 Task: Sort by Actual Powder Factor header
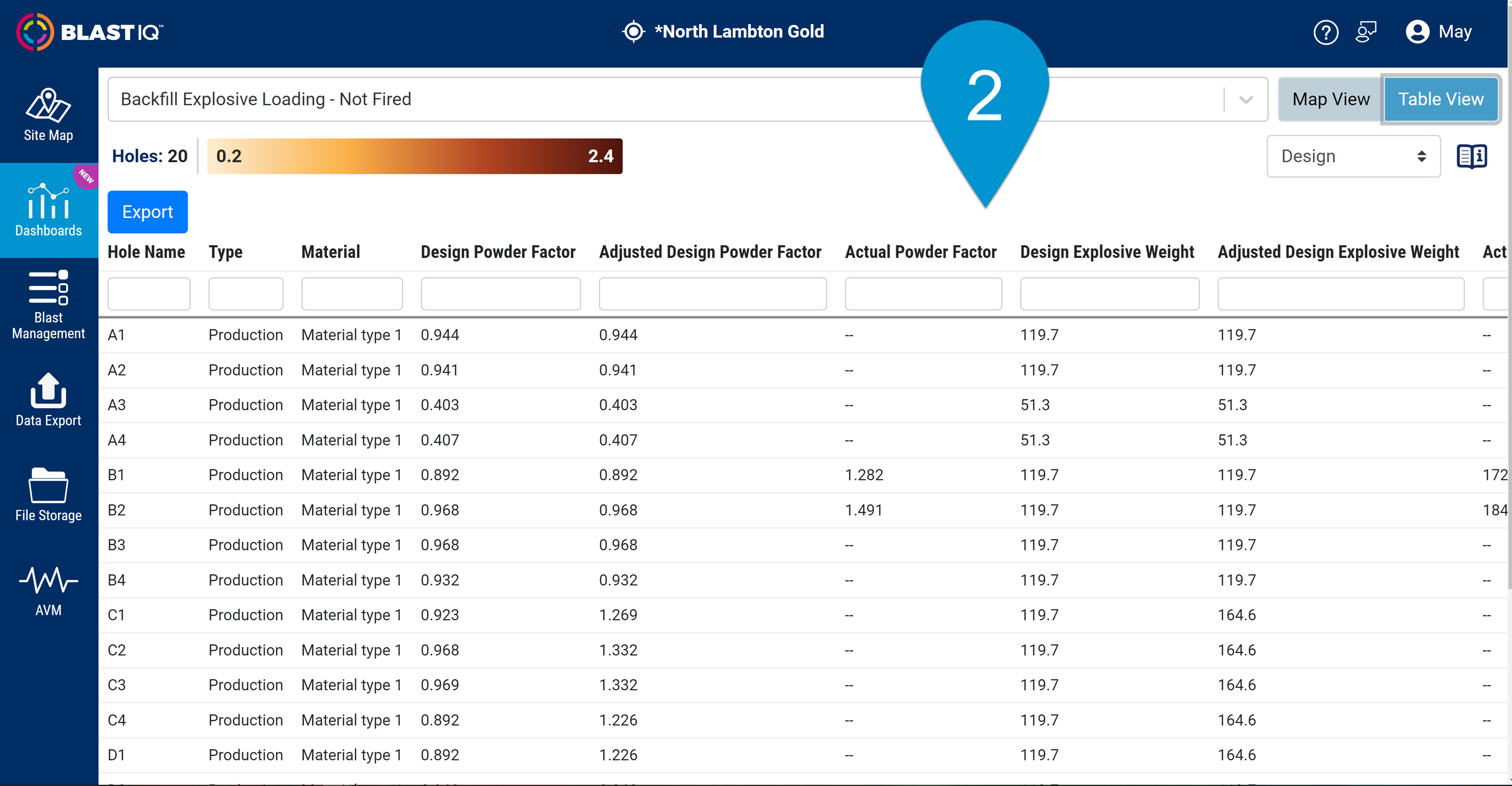click(920, 251)
